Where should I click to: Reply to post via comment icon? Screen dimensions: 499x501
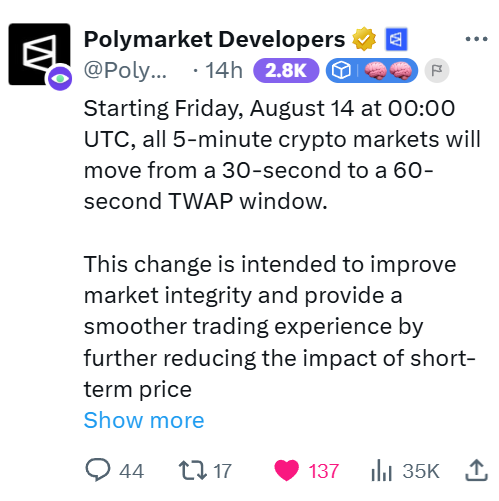click(x=98, y=470)
